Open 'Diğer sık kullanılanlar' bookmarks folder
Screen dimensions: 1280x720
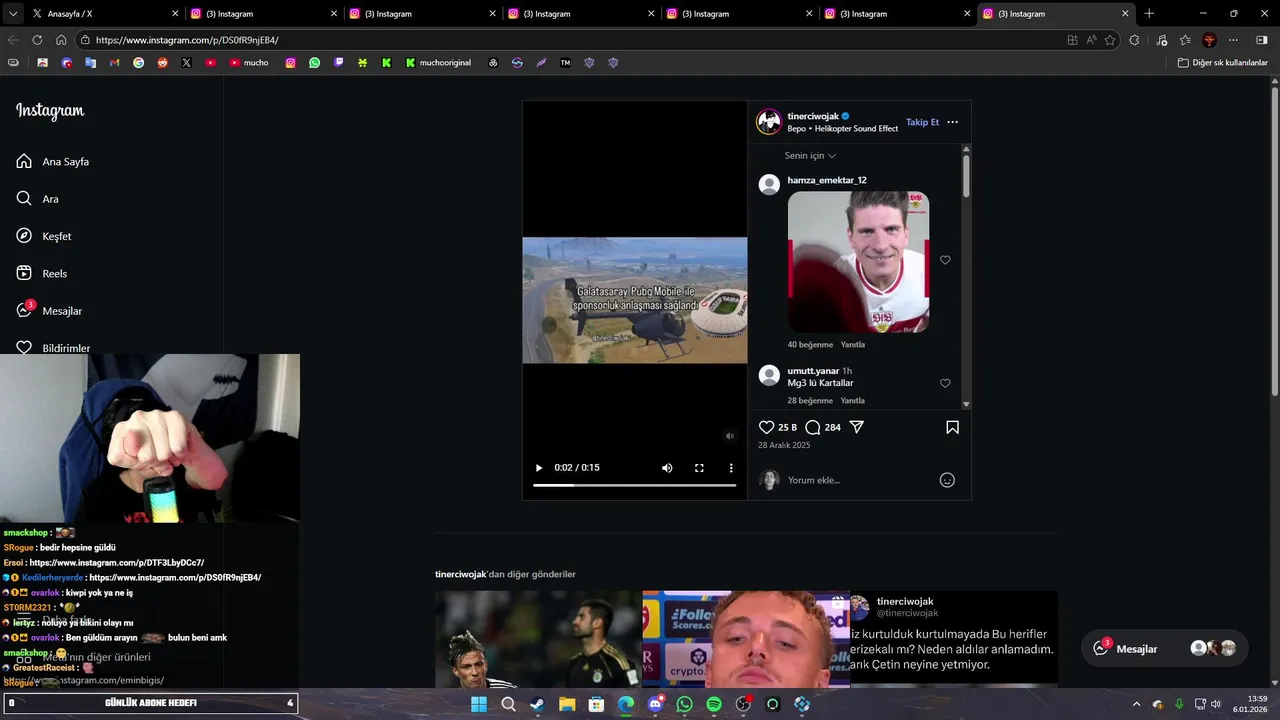click(x=1222, y=62)
